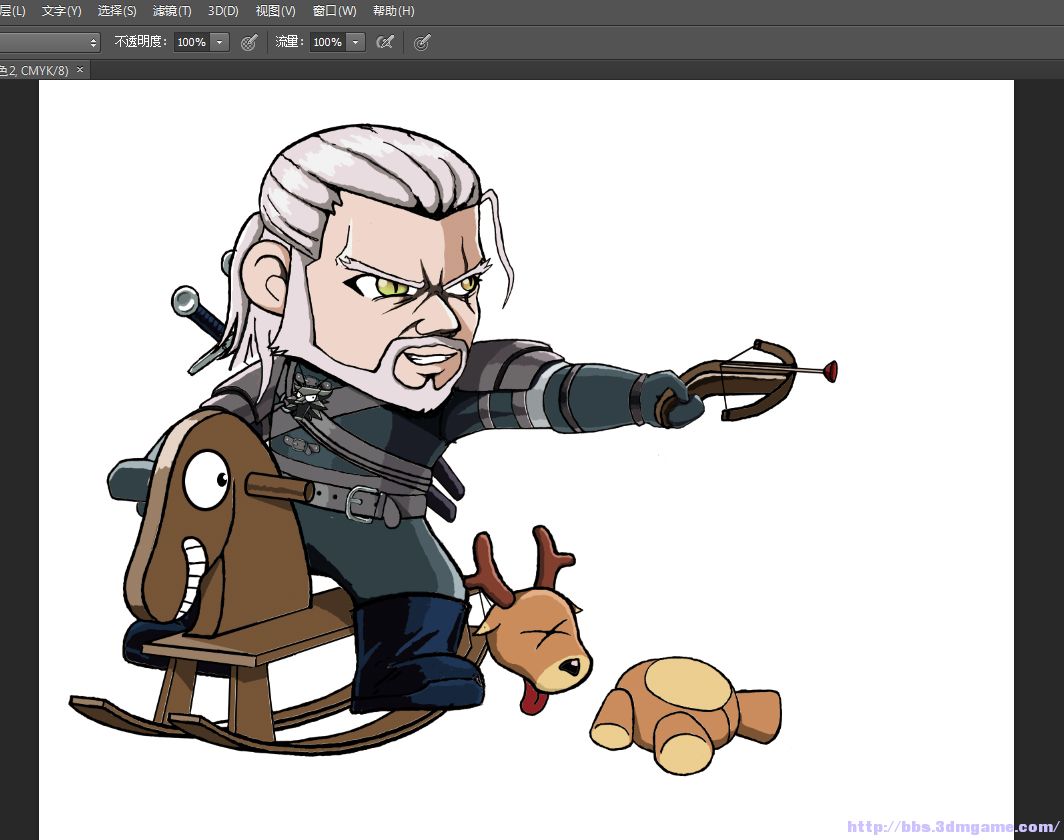1064x840 pixels.
Task: Close the CMYK/8 document tab
Action: tap(80, 70)
